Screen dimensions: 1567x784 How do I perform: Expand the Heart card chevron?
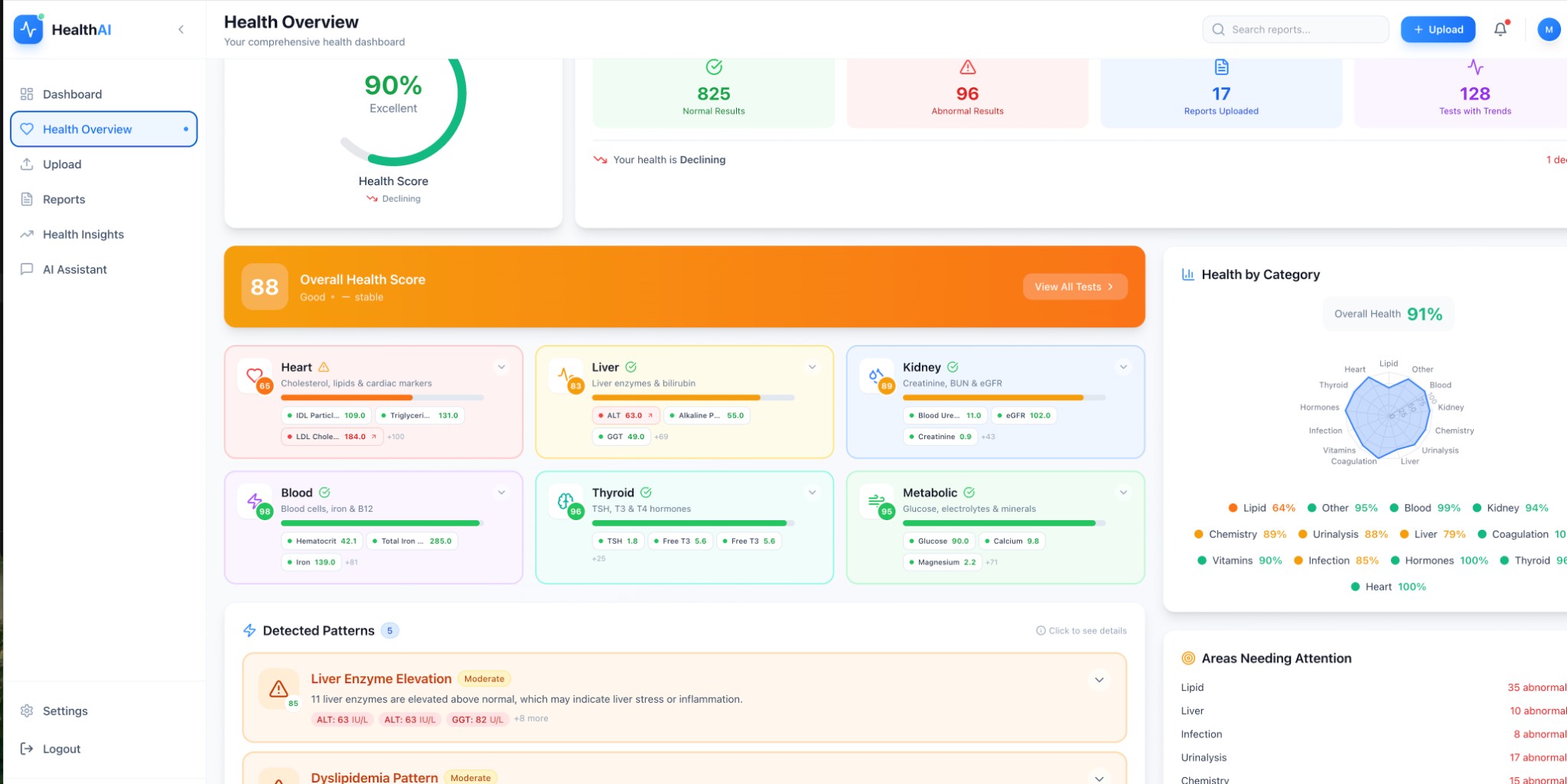pyautogui.click(x=501, y=367)
